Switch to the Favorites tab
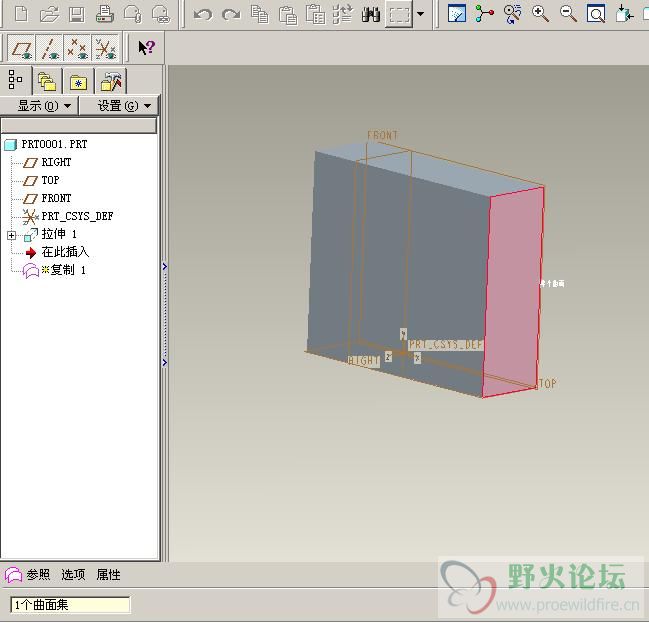Image resolution: width=649 pixels, height=623 pixels. coord(78,82)
